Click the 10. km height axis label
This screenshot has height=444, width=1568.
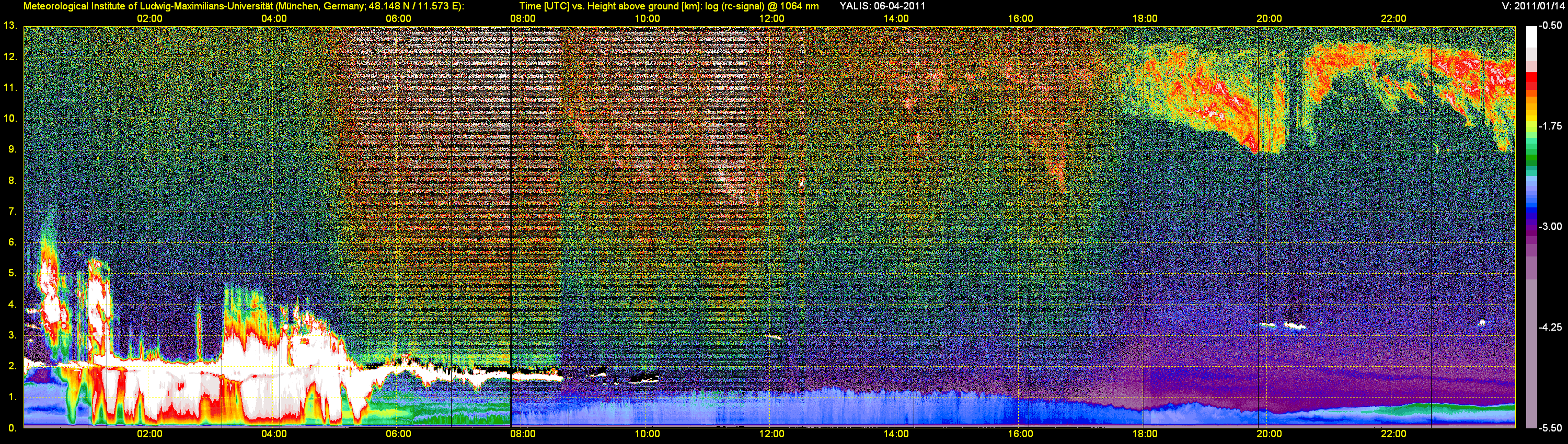(x=10, y=119)
